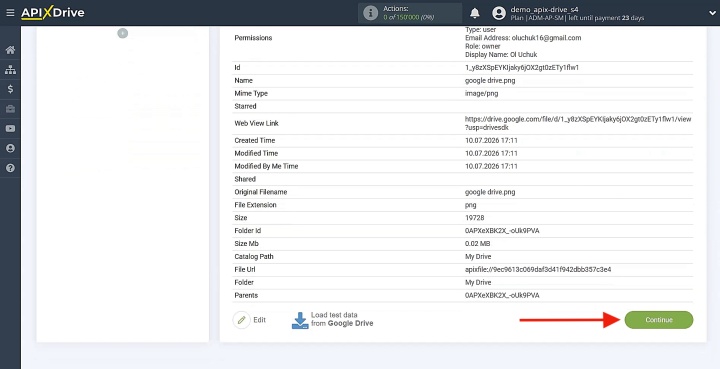This screenshot has width=720, height=369.
Task: Click the Web View Link label
Action: tap(256, 123)
